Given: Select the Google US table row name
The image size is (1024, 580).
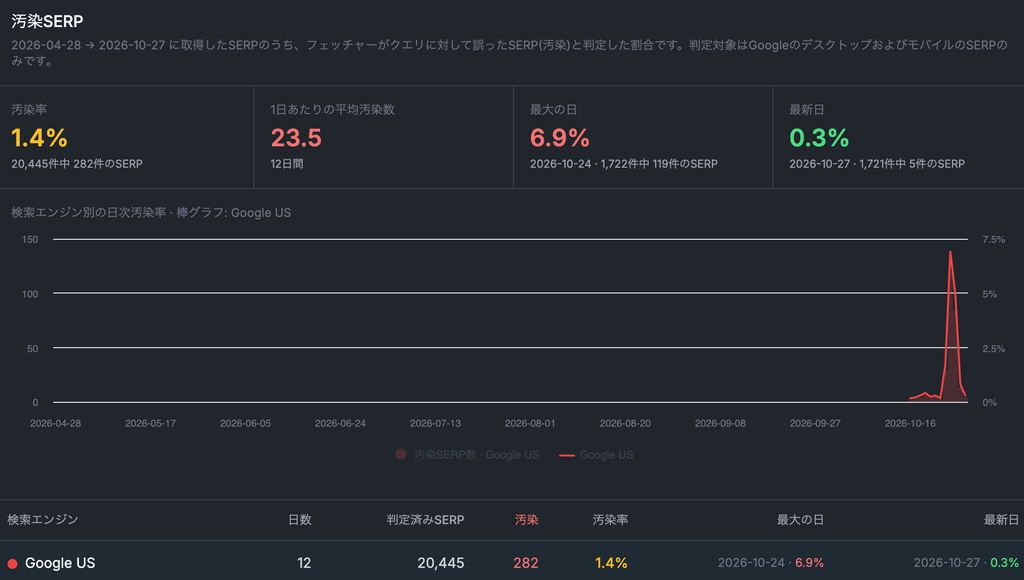Looking at the screenshot, I should click(x=60, y=563).
